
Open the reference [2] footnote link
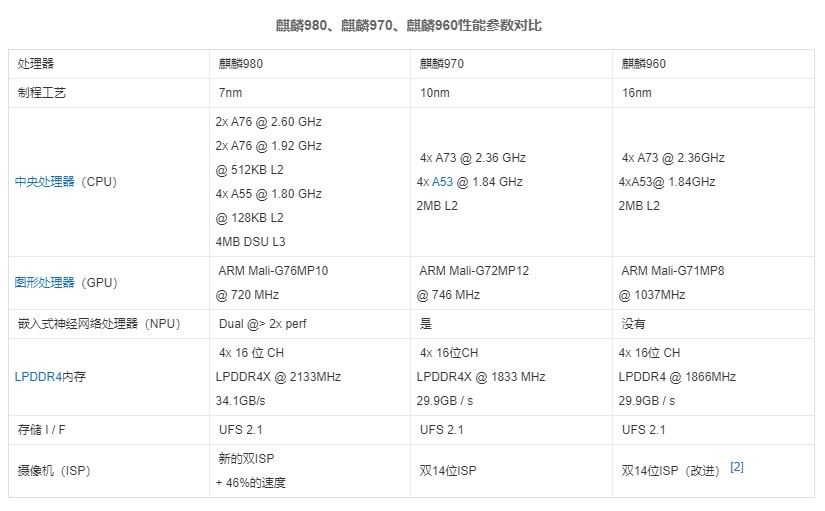coord(737,467)
